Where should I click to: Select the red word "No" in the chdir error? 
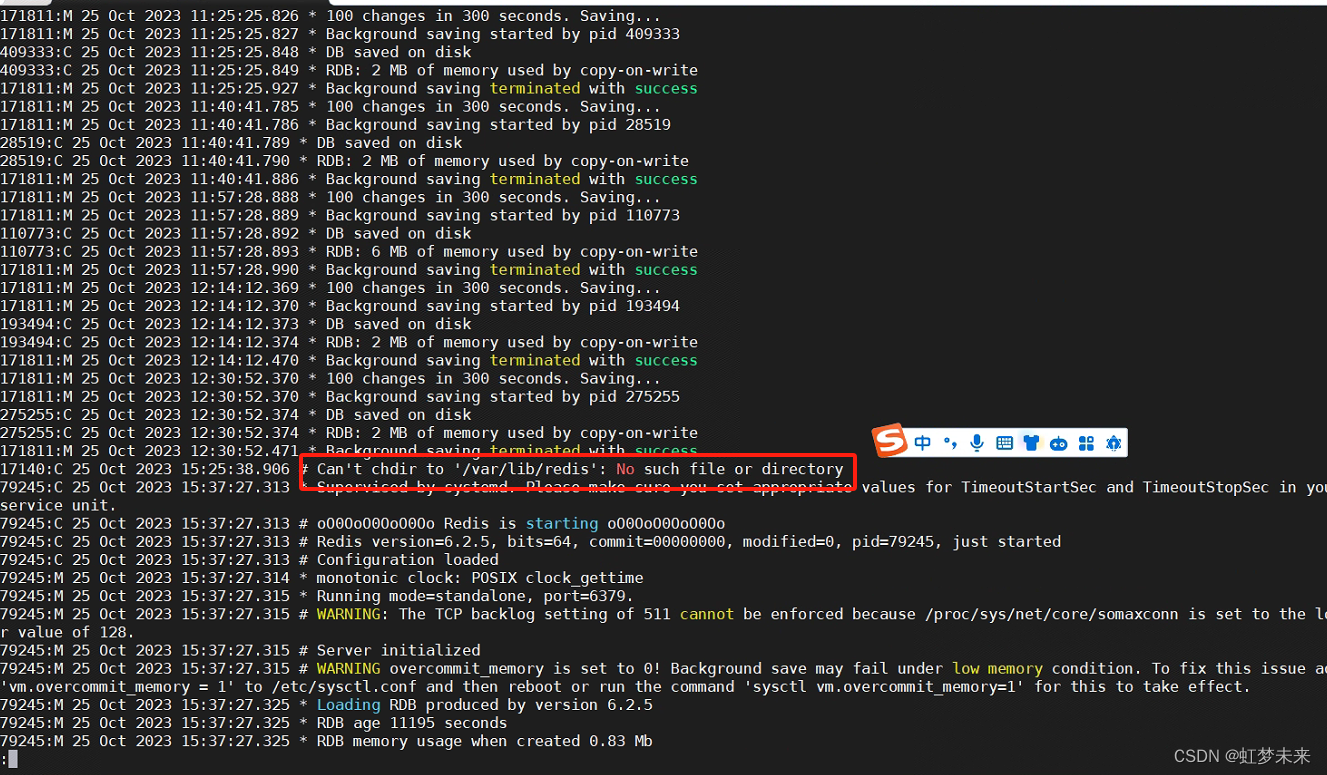pos(625,469)
